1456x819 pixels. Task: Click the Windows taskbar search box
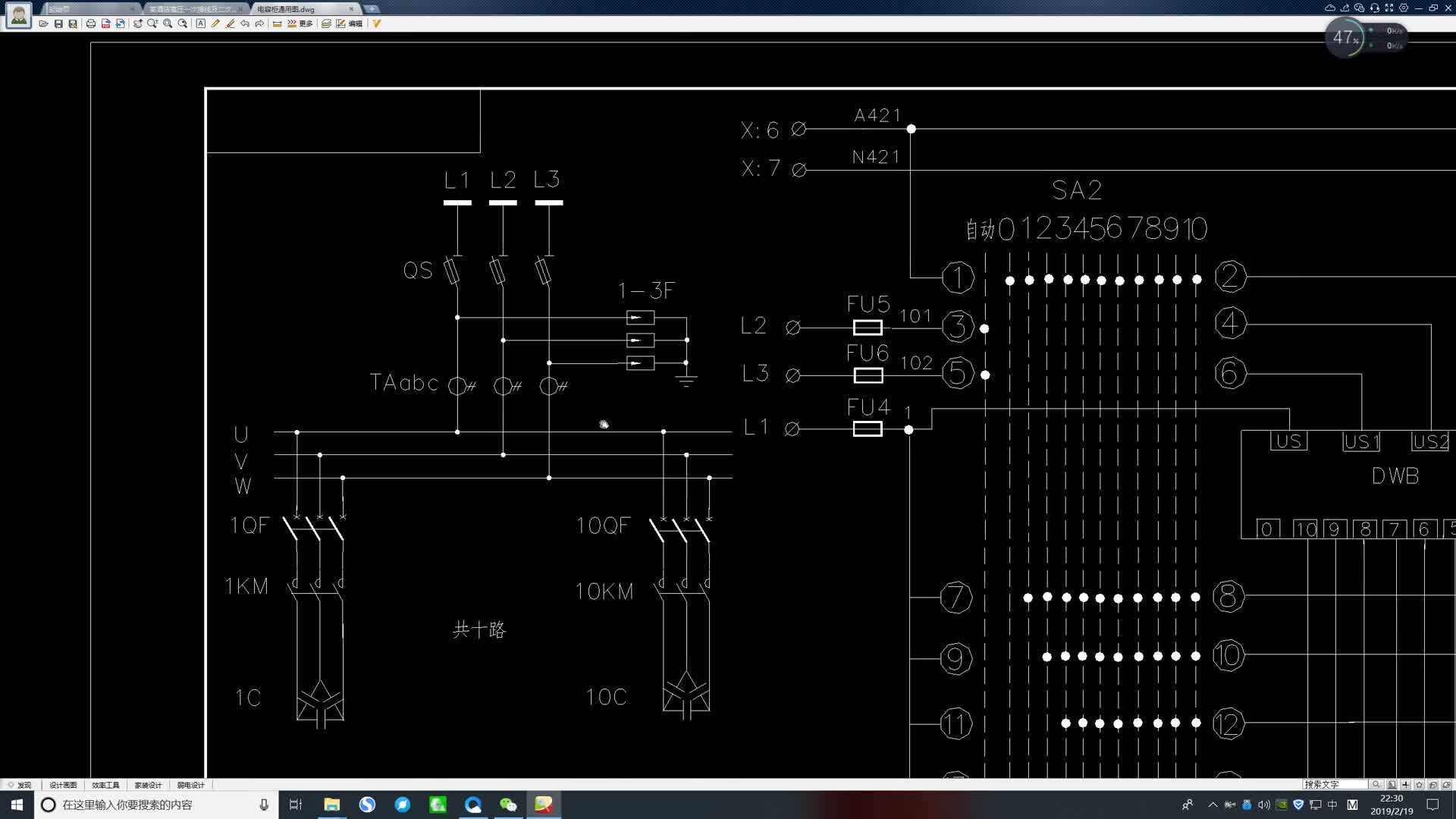click(x=155, y=805)
